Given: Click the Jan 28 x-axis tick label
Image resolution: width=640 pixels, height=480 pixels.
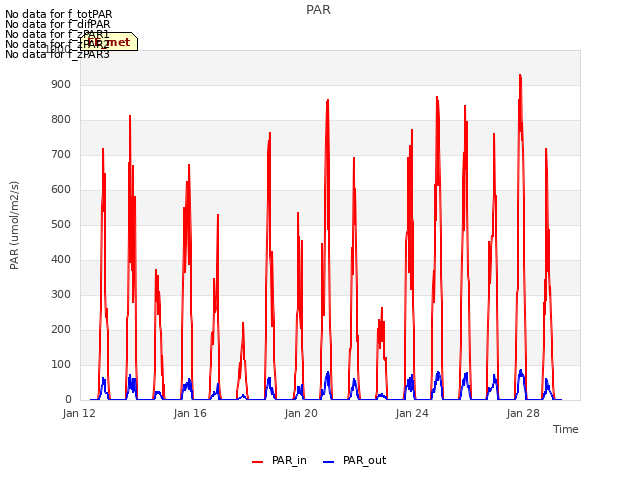Looking at the screenshot, I should (523, 413).
